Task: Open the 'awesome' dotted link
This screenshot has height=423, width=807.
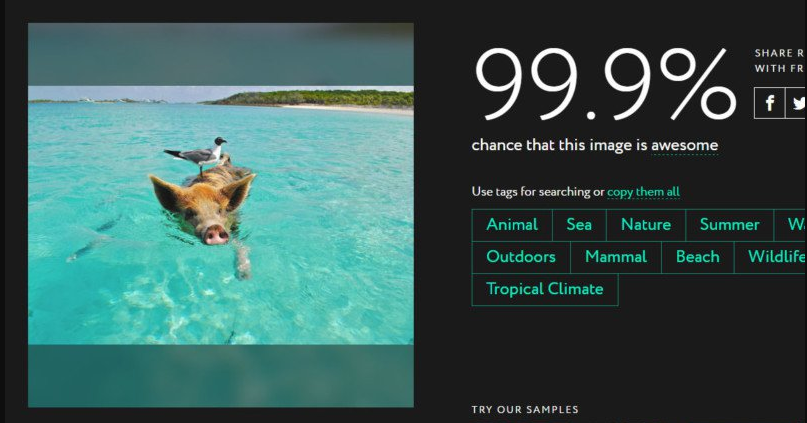Action: pyautogui.click(x=684, y=146)
